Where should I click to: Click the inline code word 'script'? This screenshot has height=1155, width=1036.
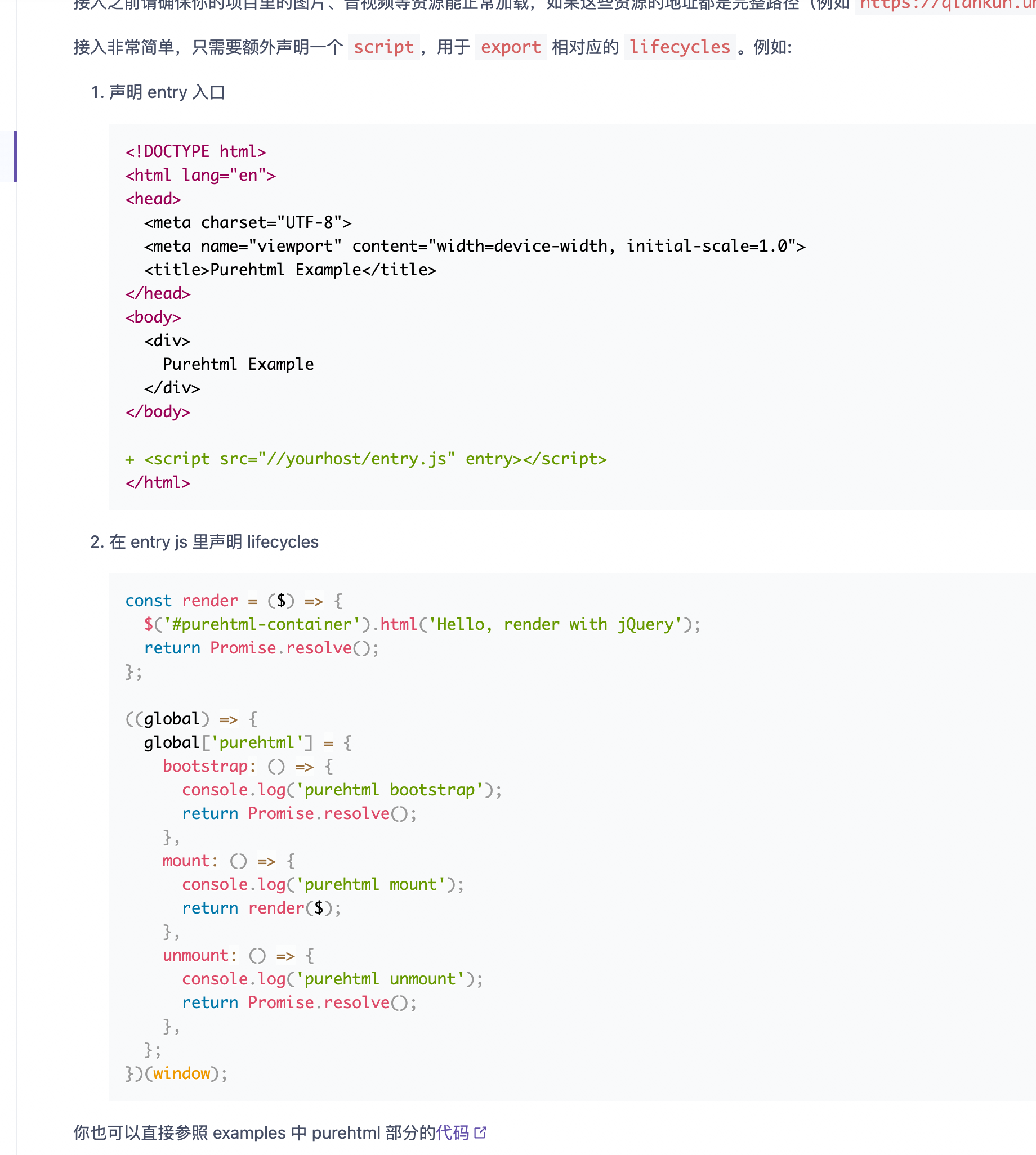pos(383,47)
